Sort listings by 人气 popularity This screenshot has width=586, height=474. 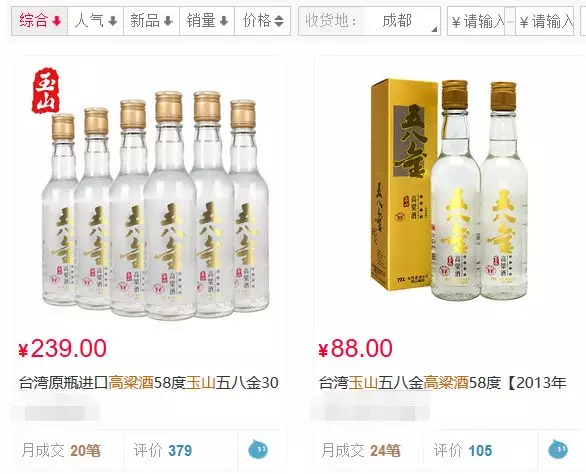tap(96, 21)
